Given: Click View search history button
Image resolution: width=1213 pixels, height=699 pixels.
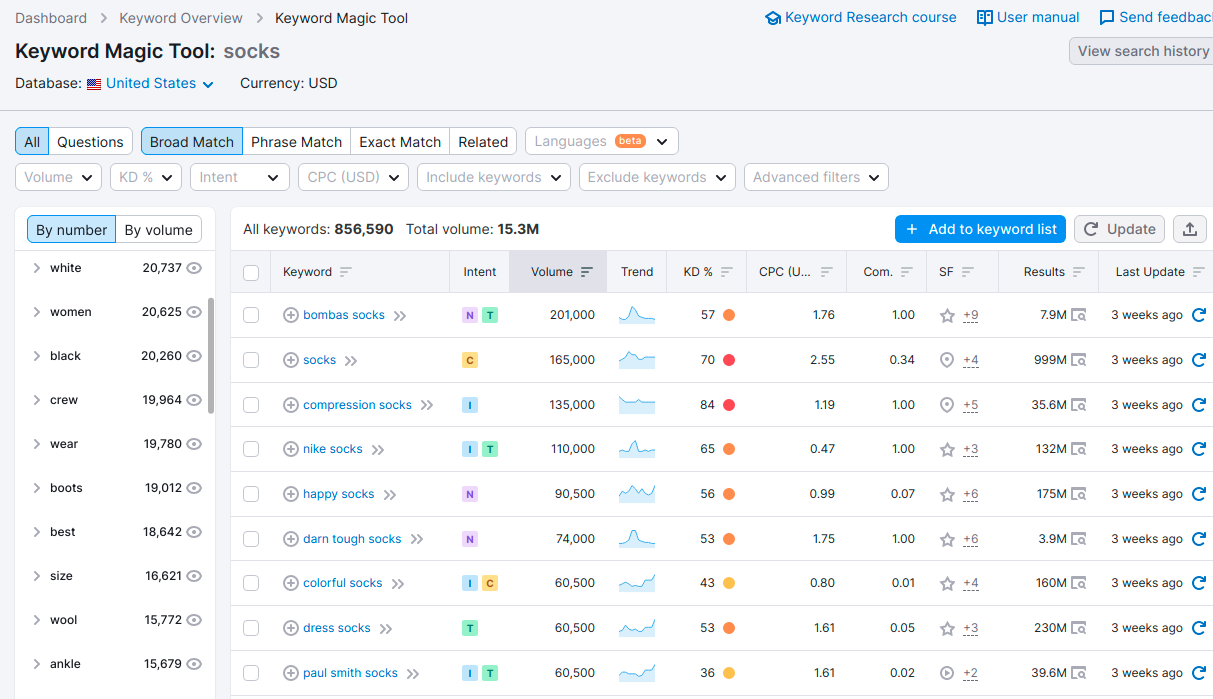Looking at the screenshot, I should [x=1141, y=51].
